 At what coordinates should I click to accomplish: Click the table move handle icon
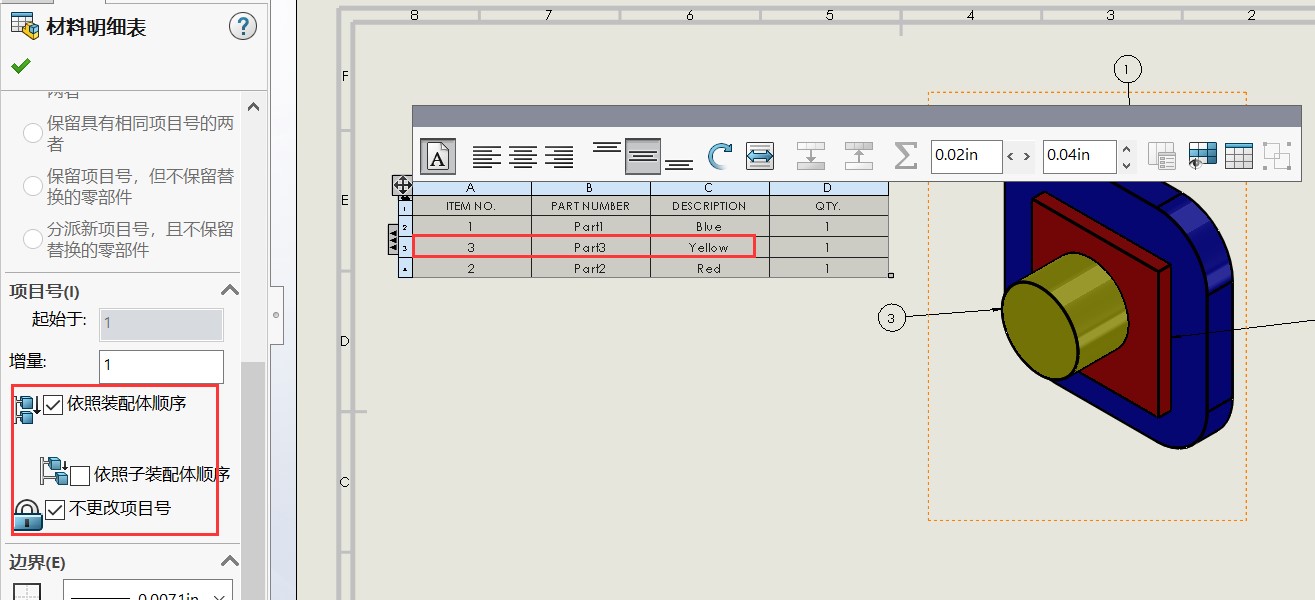(x=402, y=185)
